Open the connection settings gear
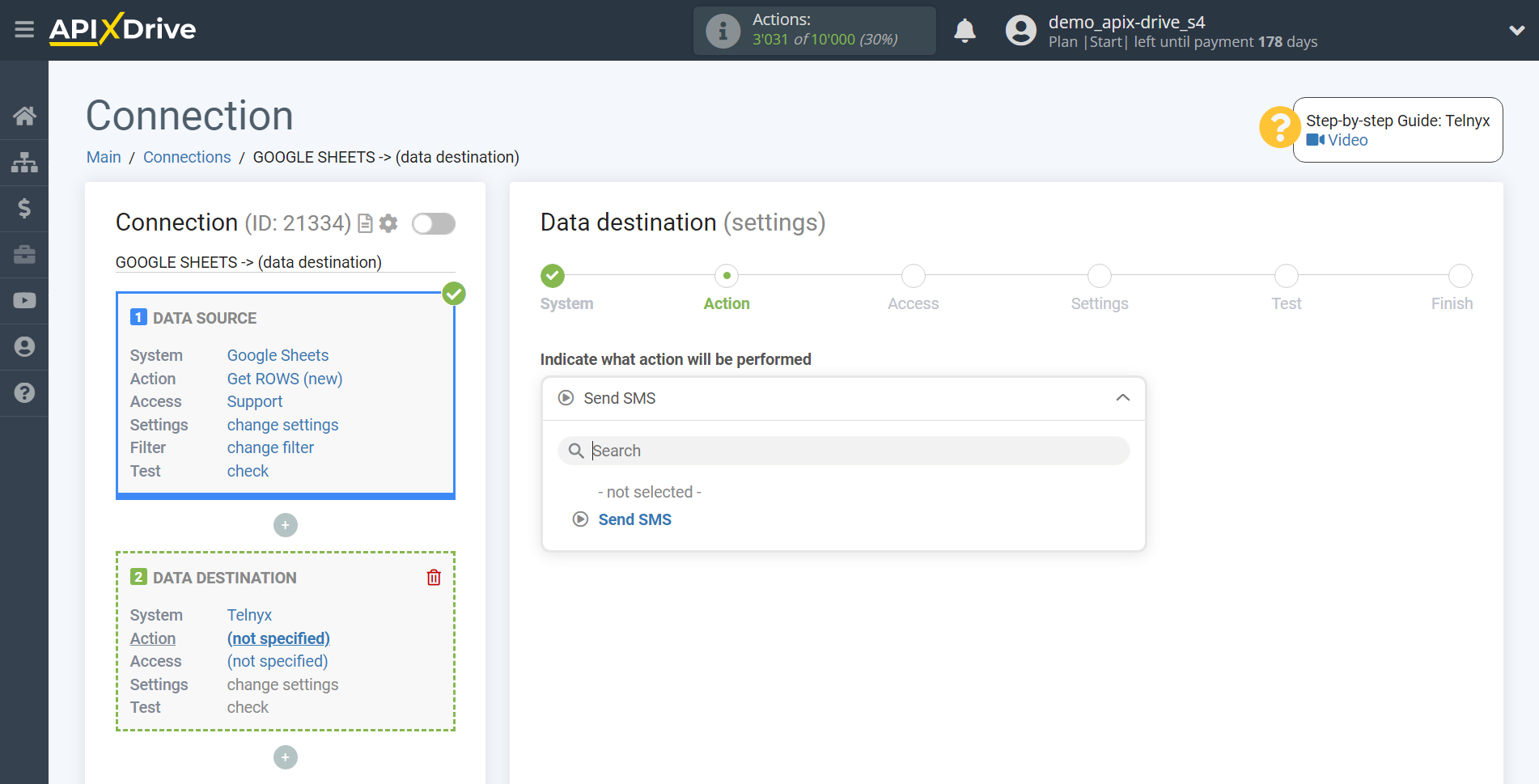 (x=388, y=223)
